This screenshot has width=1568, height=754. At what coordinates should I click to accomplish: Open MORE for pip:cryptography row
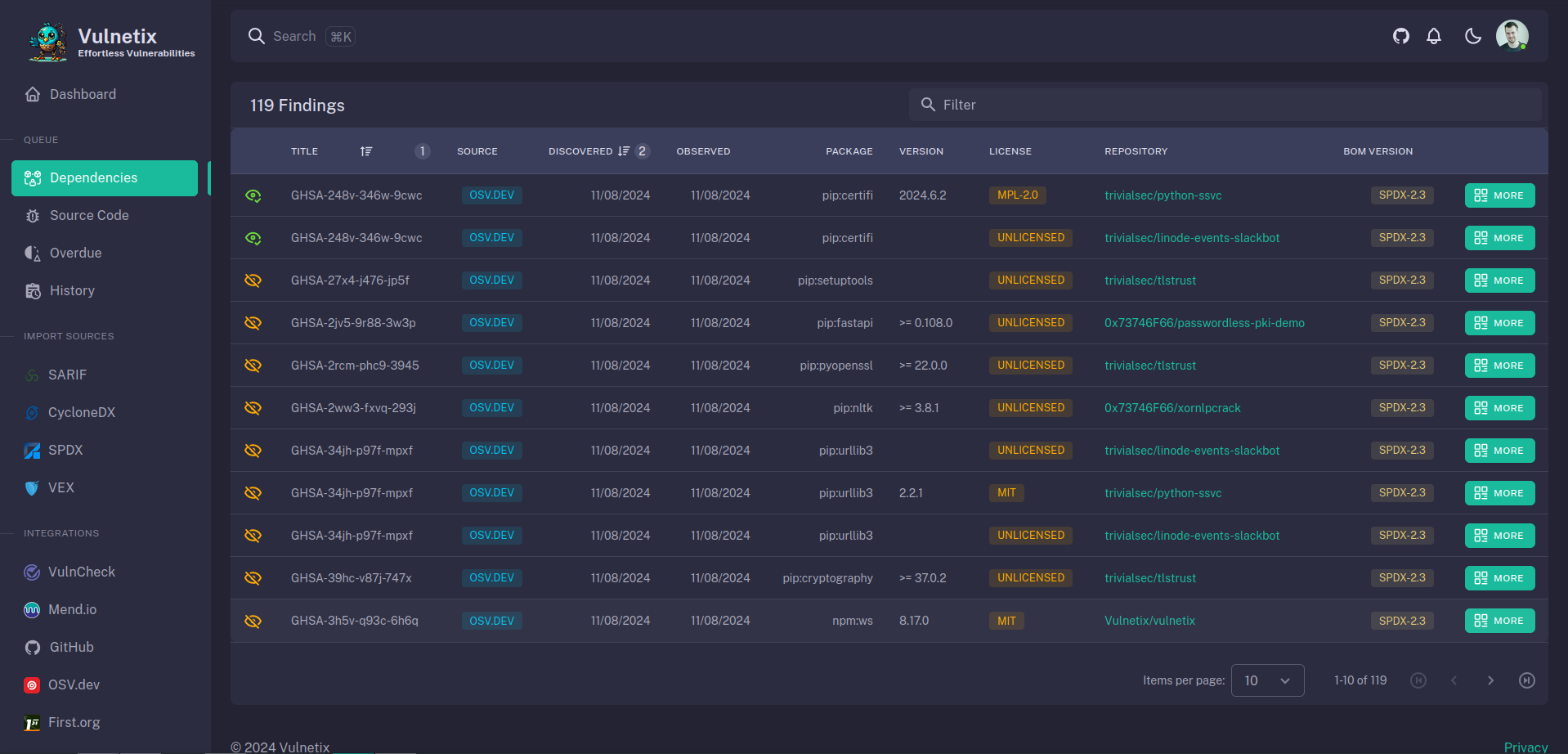1499,578
